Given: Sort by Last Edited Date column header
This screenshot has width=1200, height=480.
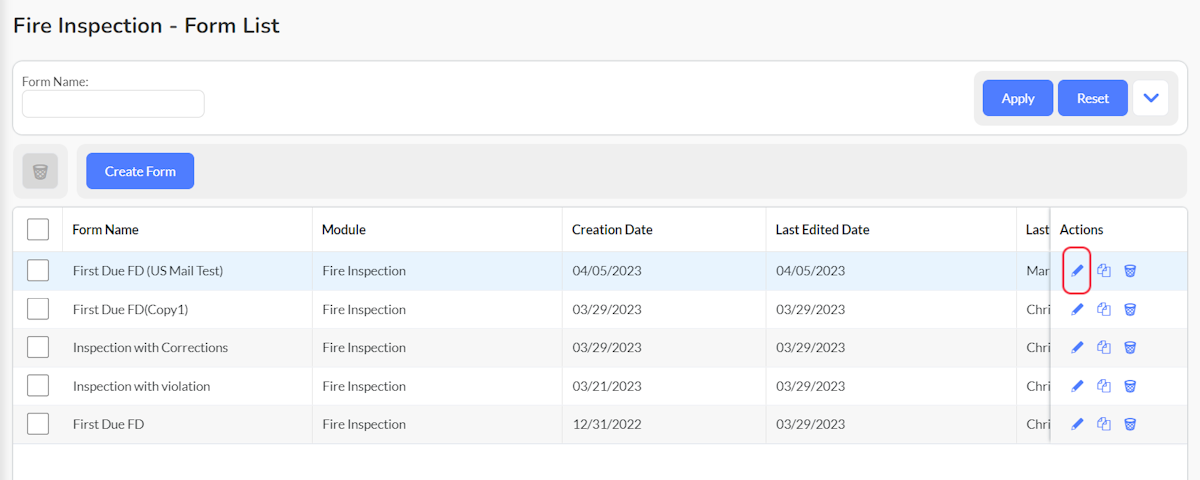Looking at the screenshot, I should tap(822, 230).
